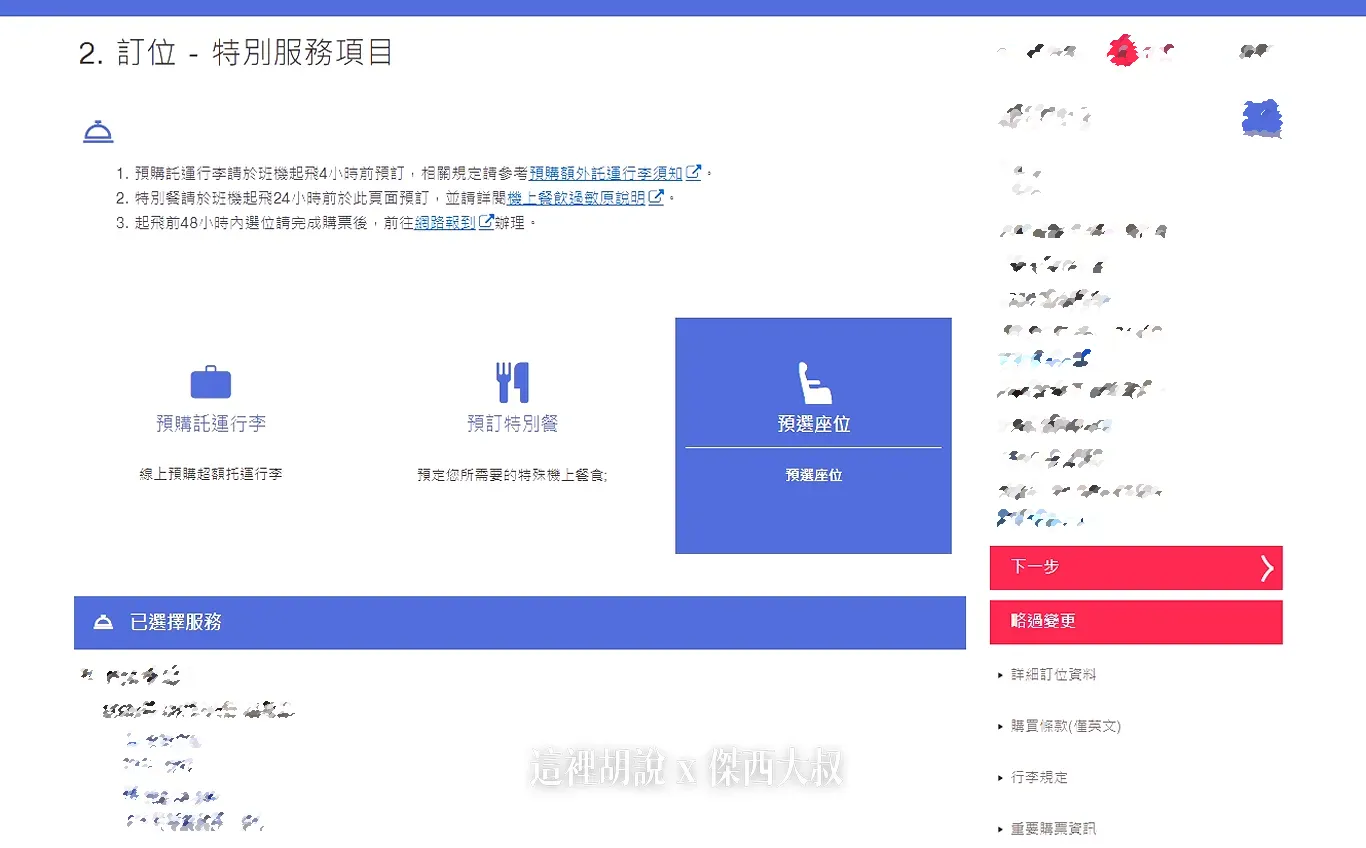Select 預購託運行李 option heading
Screen dimensions: 1366x848
[x=211, y=424]
